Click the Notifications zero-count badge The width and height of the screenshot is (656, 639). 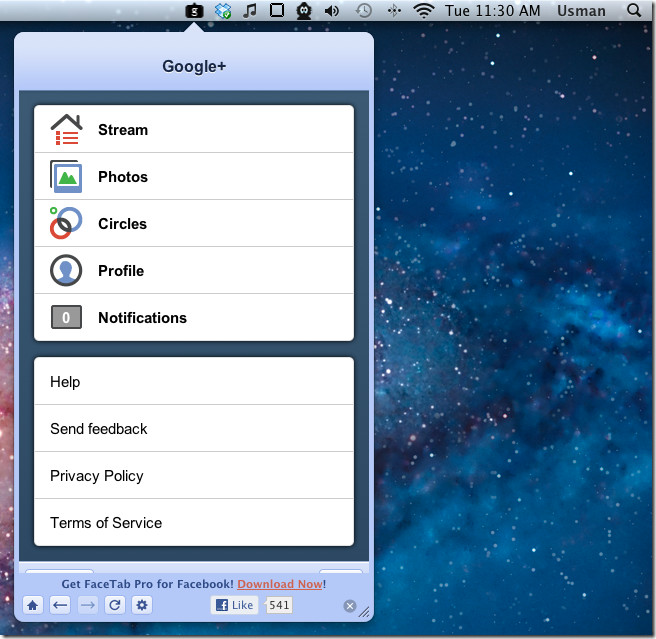(66, 317)
